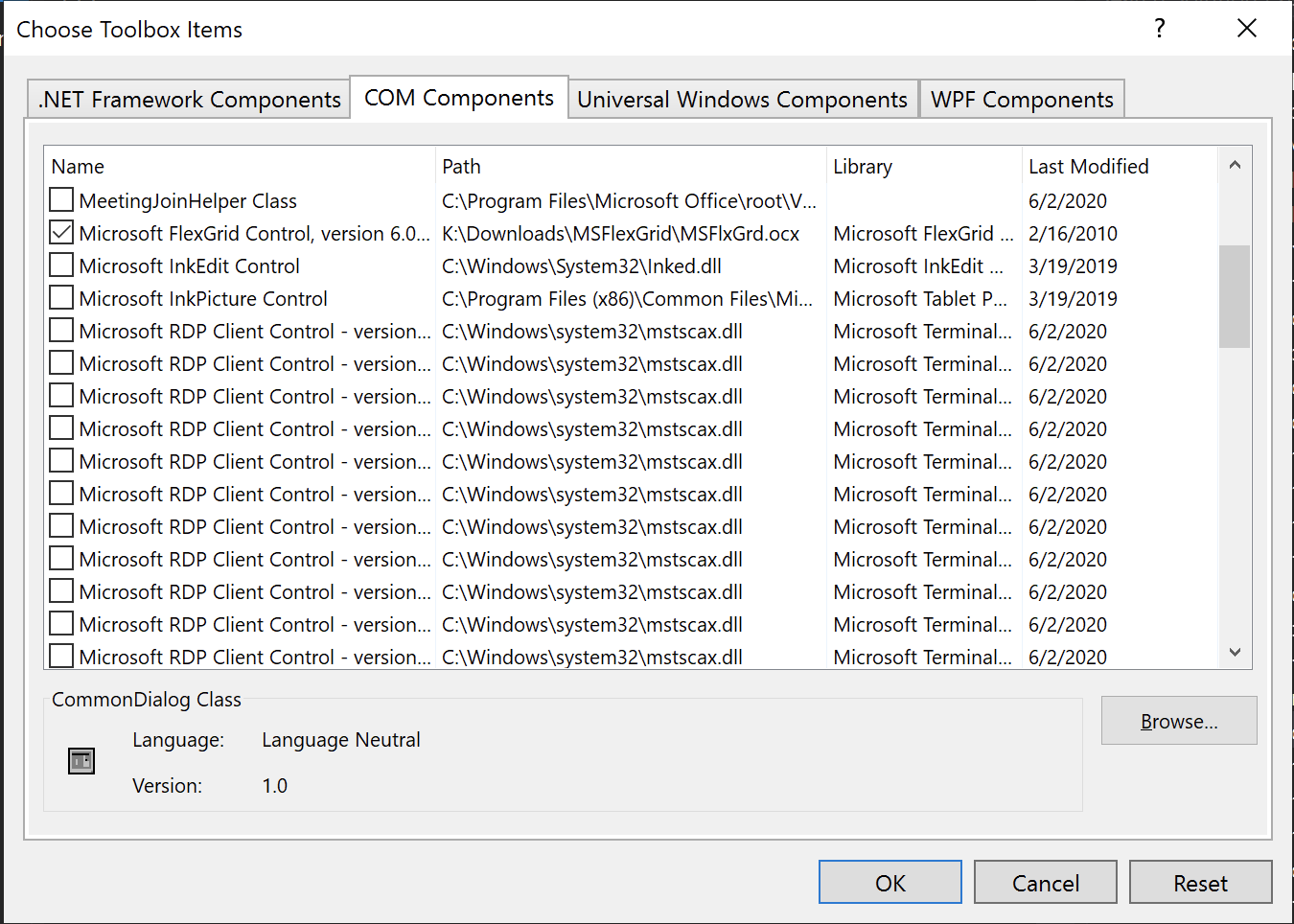Sort by the Path column header
Viewport: 1294px width, 924px height.
click(x=631, y=166)
